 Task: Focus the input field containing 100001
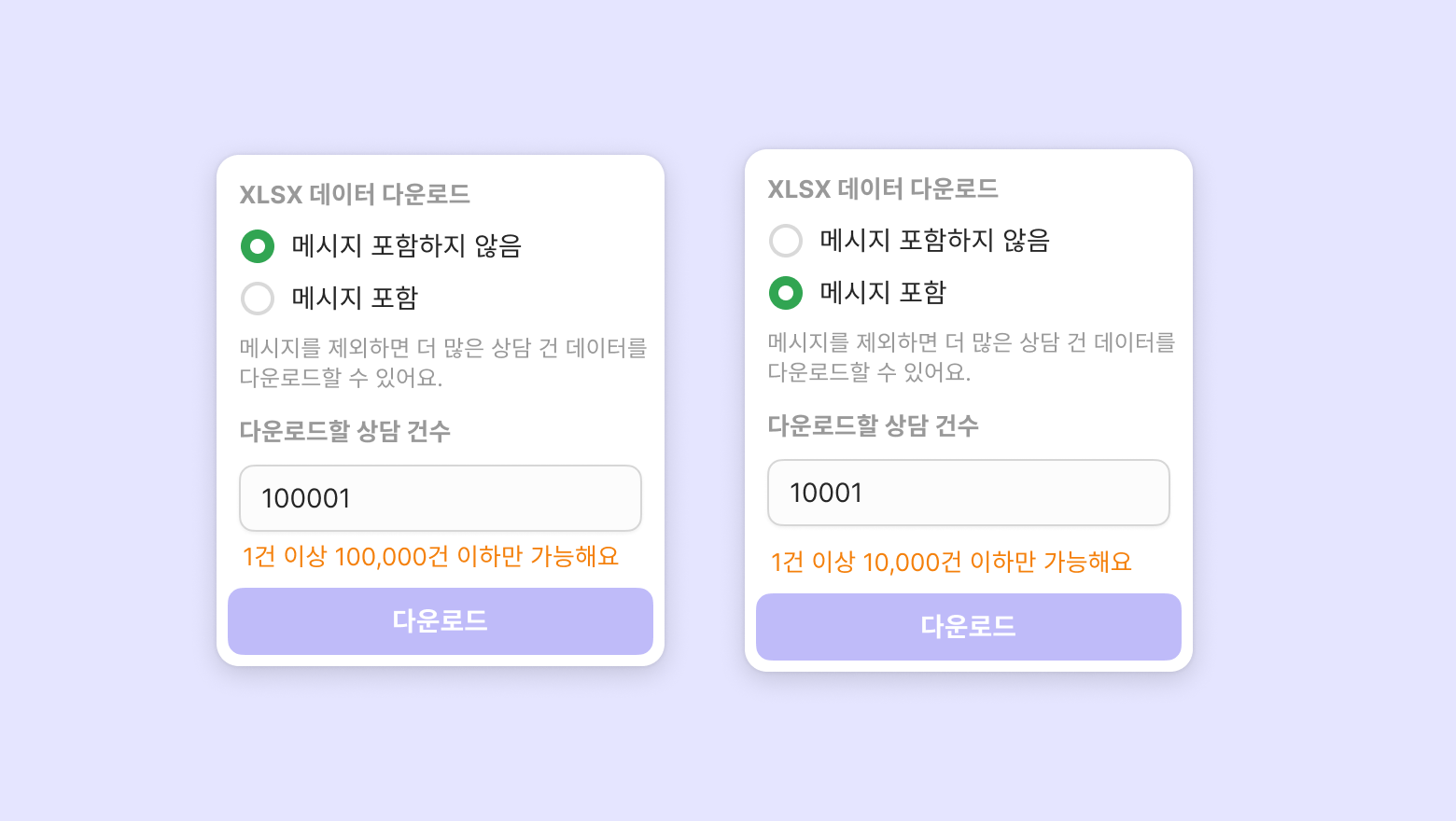click(x=441, y=498)
